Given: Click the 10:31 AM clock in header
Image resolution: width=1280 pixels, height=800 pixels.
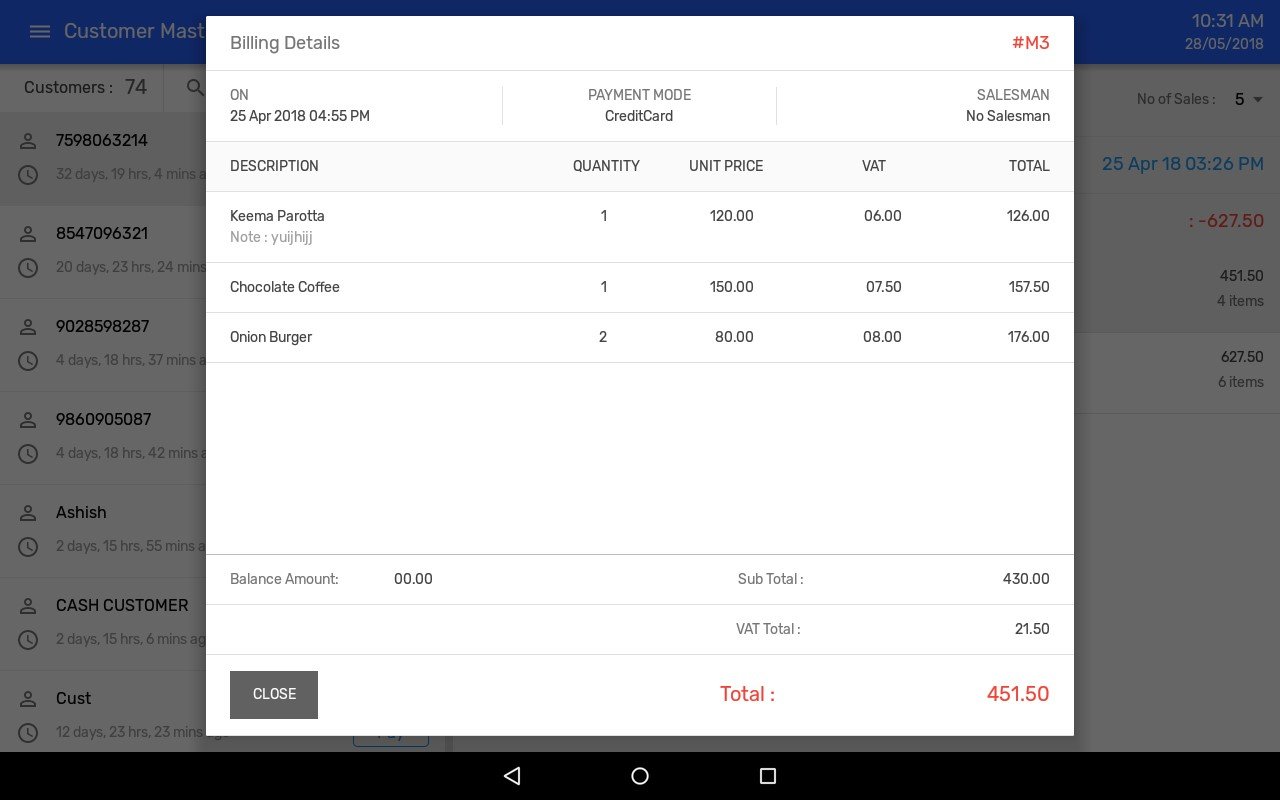Looking at the screenshot, I should (1228, 21).
